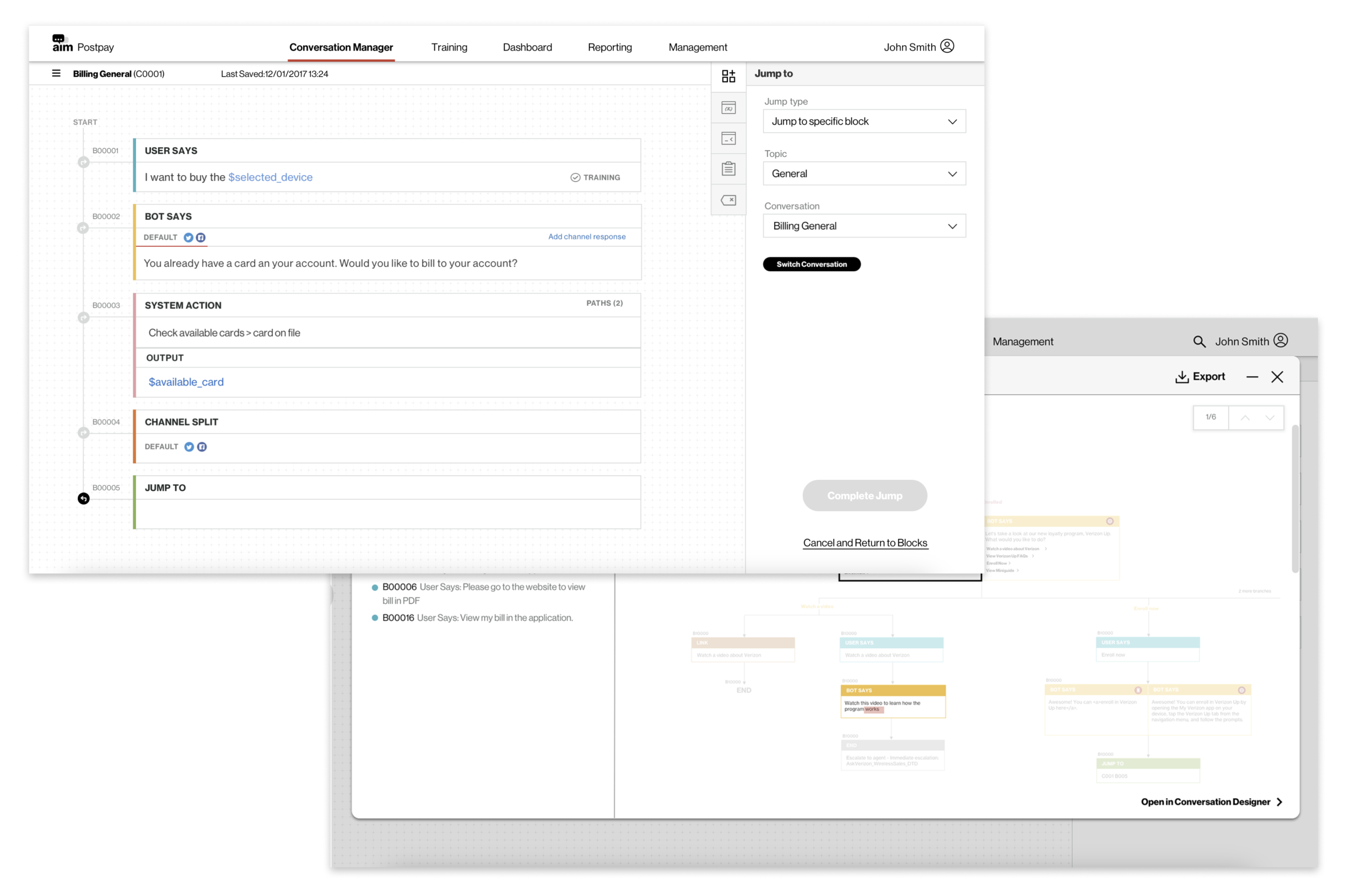Open the clipboard notes panel icon
Image resolution: width=1372 pixels, height=888 pixels.
[728, 169]
